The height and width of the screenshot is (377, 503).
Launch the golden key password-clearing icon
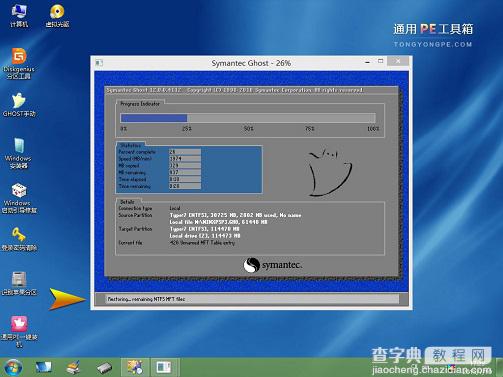pos(19,239)
